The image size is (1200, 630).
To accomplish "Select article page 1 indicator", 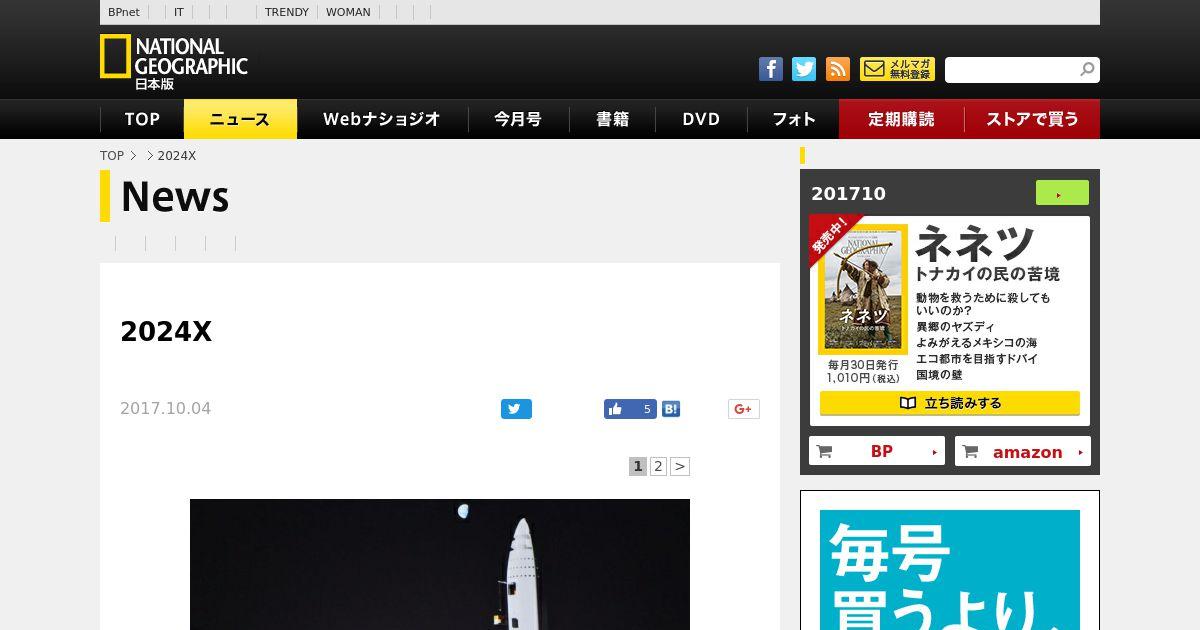I will pyautogui.click(x=638, y=466).
